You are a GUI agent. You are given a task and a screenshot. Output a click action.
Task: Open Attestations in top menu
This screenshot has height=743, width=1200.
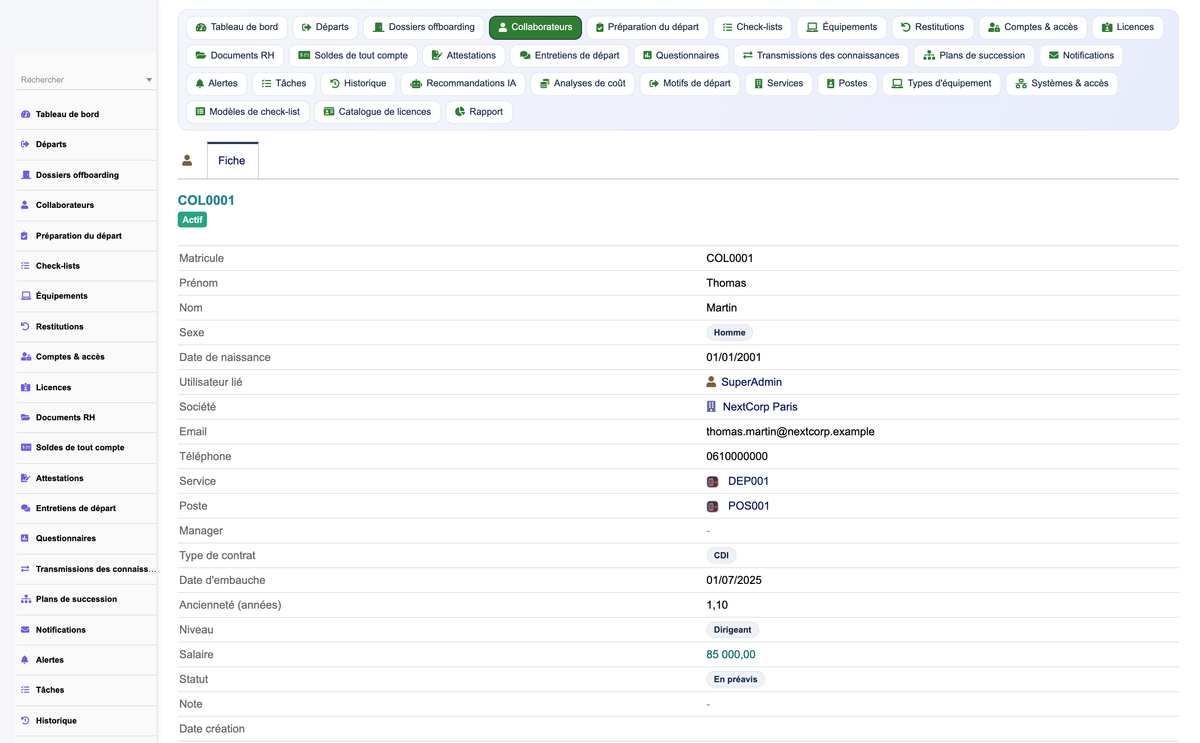pyautogui.click(x=463, y=55)
